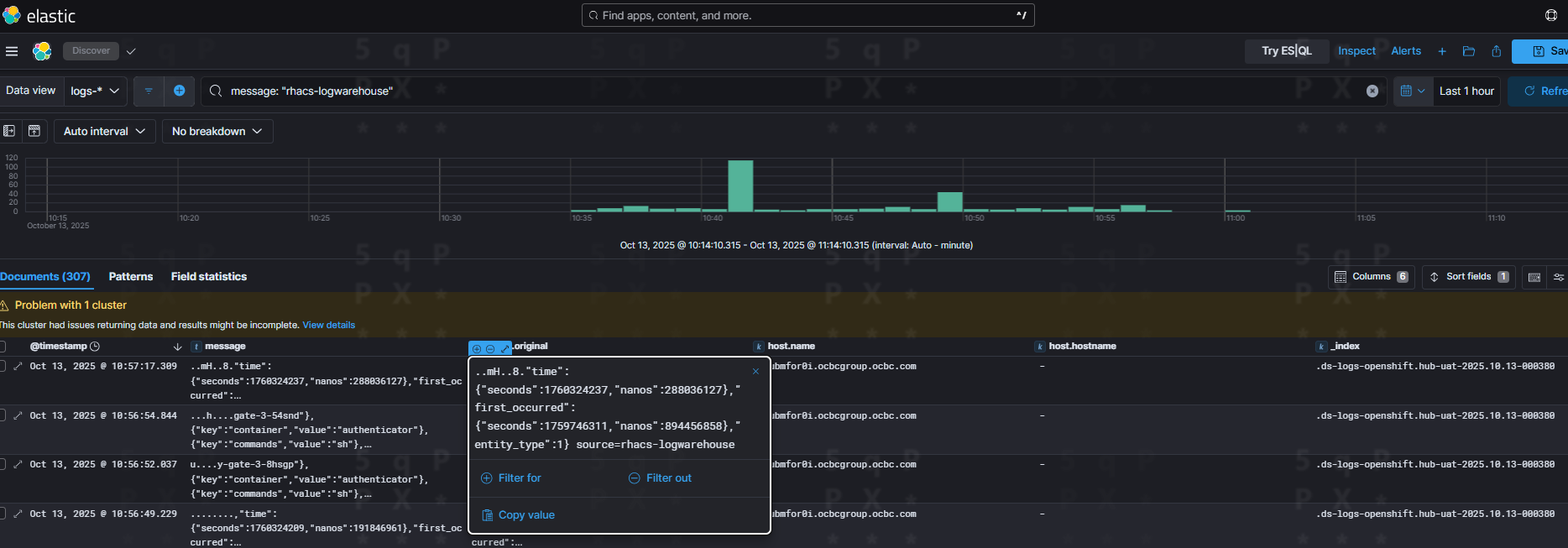Open the main navigation hamburger menu
The image size is (1568, 548).
[12, 51]
